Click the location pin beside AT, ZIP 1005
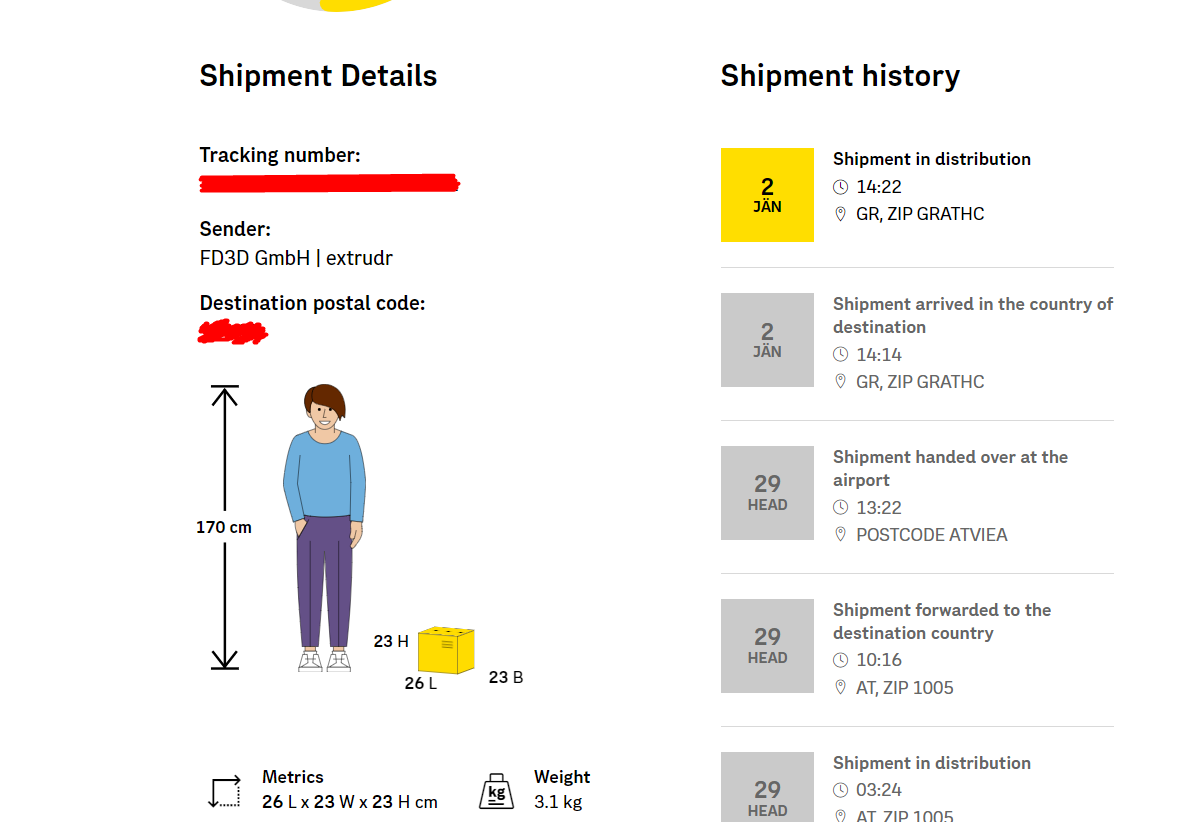The image size is (1200, 822). (x=840, y=688)
